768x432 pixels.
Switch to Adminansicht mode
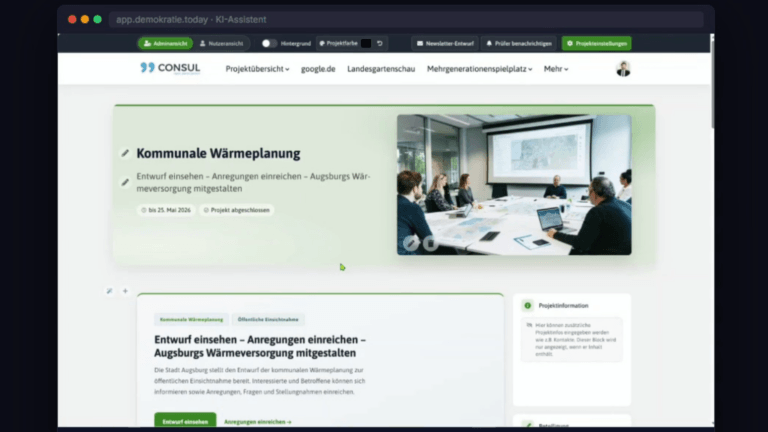[166, 44]
